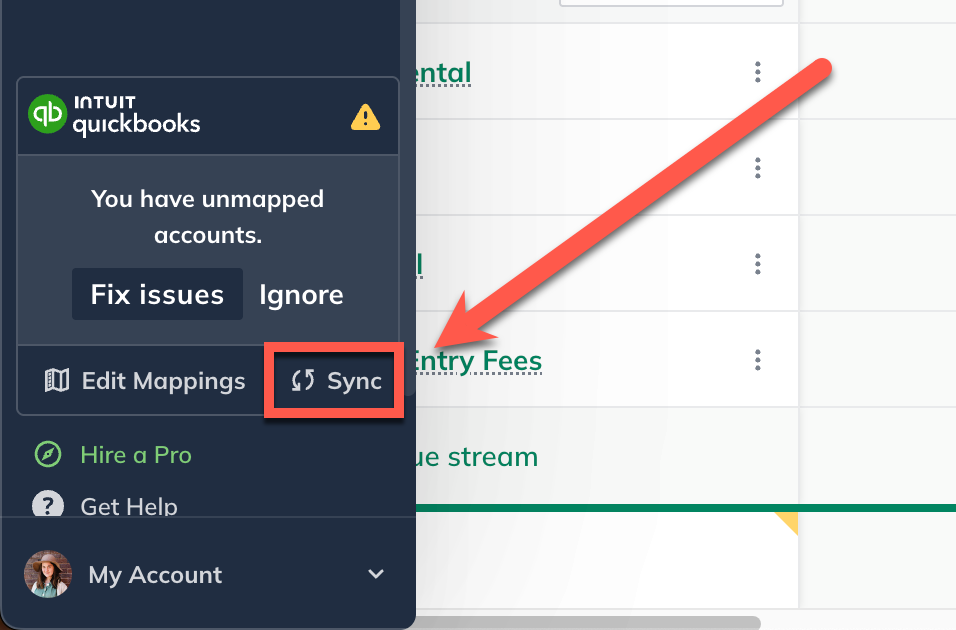This screenshot has height=630, width=956.
Task: Click the Ignore option for unmapped accounts
Action: pos(301,294)
